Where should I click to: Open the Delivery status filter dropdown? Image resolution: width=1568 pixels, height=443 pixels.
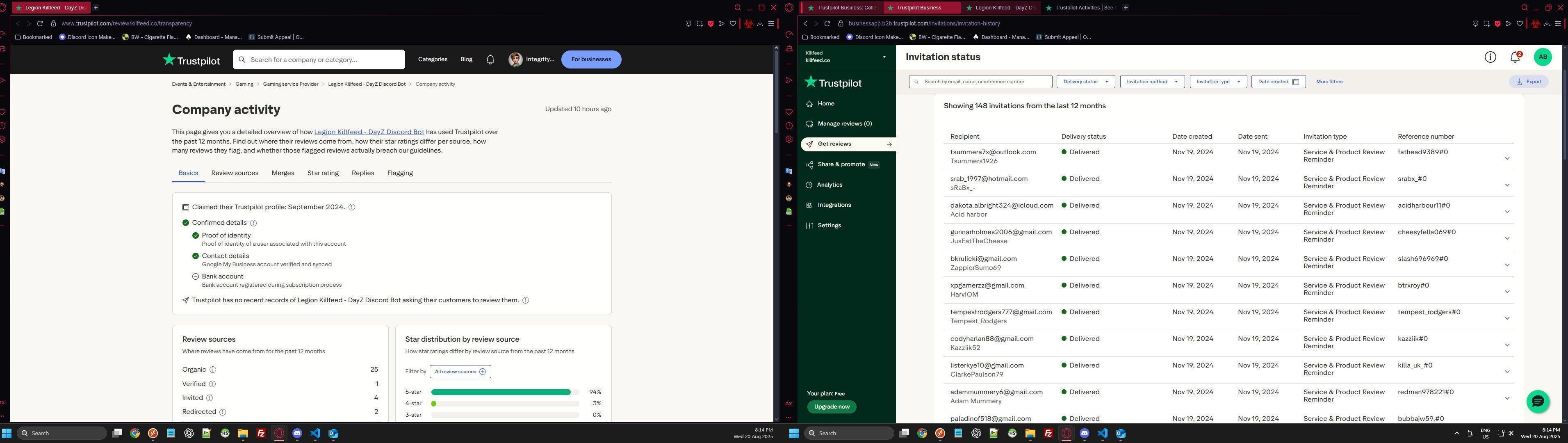[x=1086, y=82]
